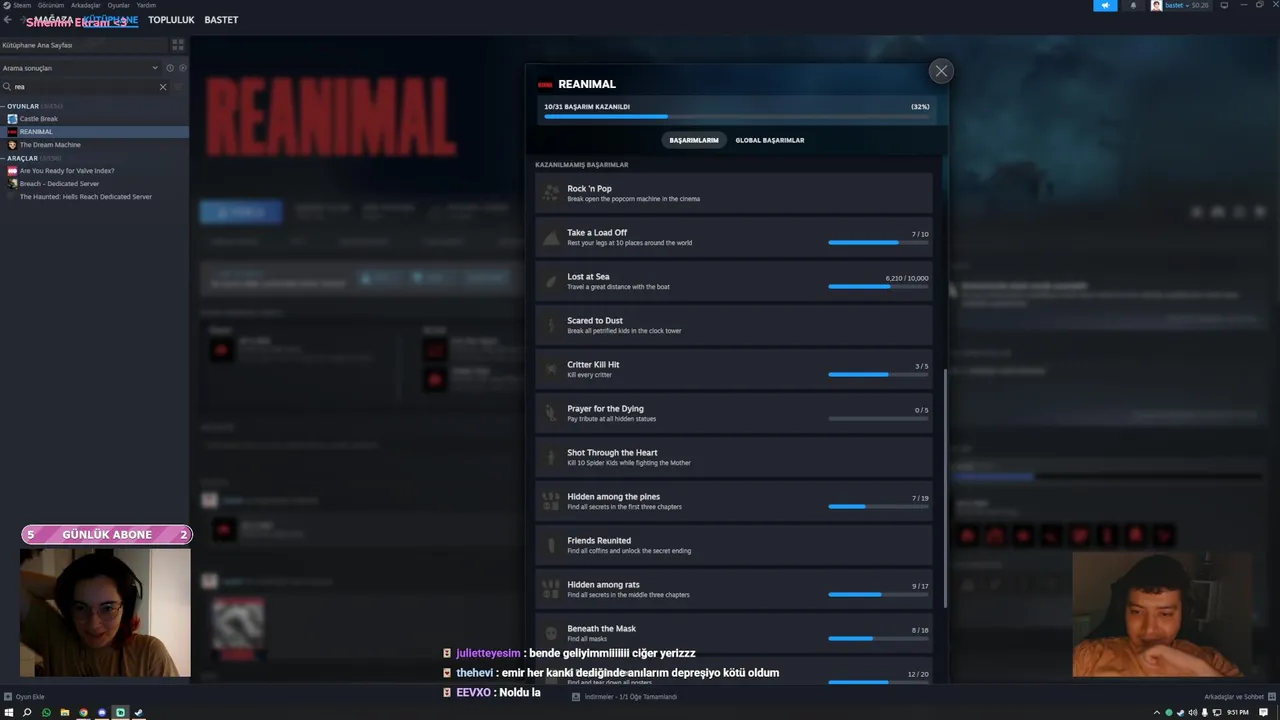This screenshot has height=720, width=1280.
Task: Click the Friends Reunited achievement icon
Action: coord(551,545)
